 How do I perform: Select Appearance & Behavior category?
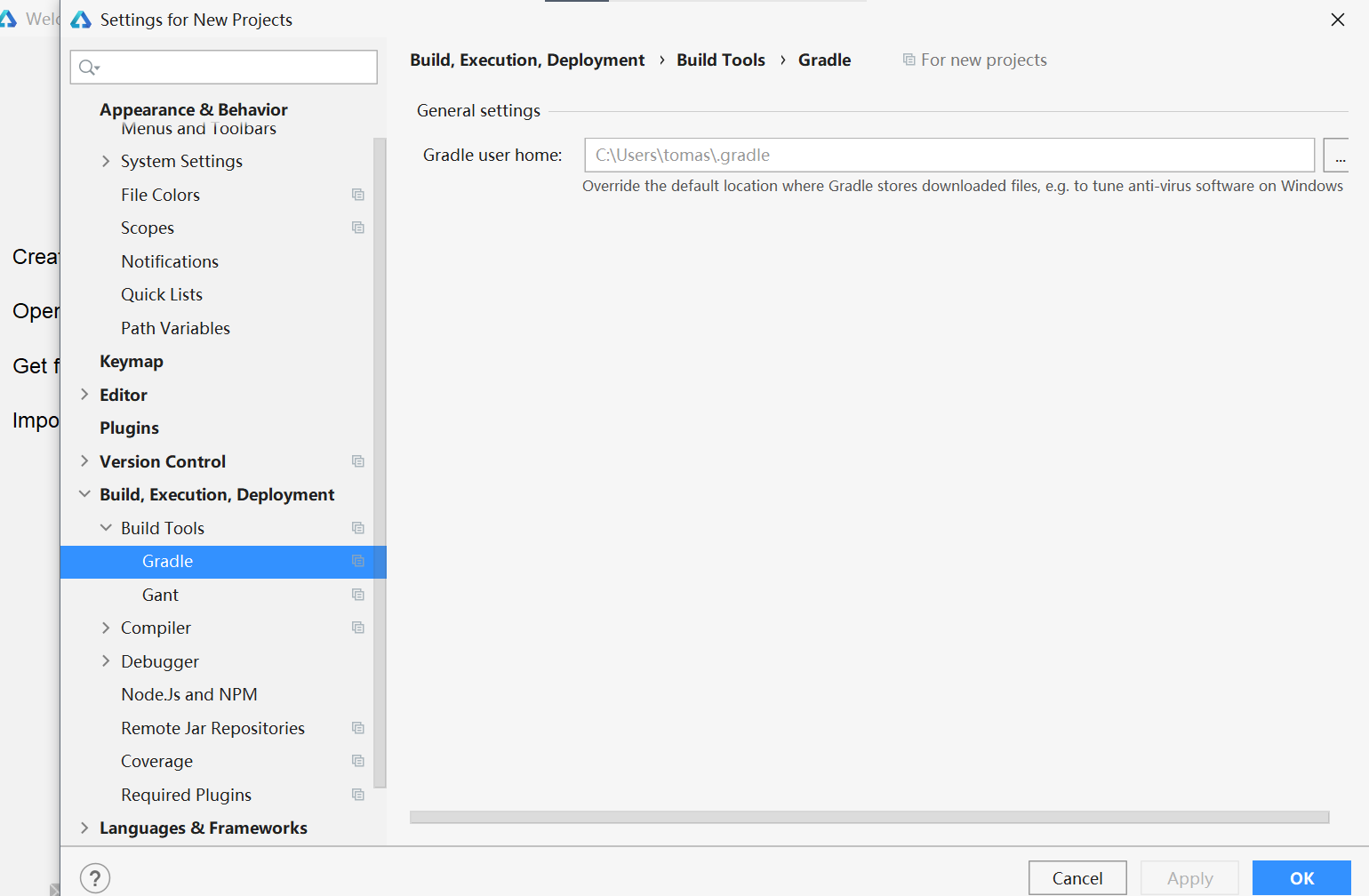tap(194, 109)
